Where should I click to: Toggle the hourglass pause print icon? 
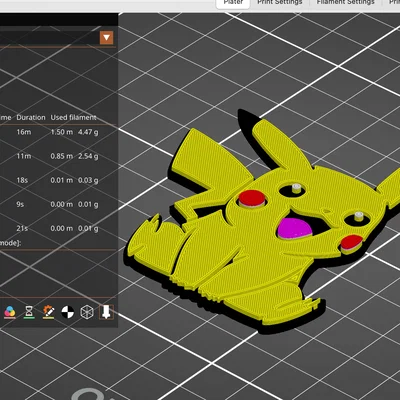point(29,312)
